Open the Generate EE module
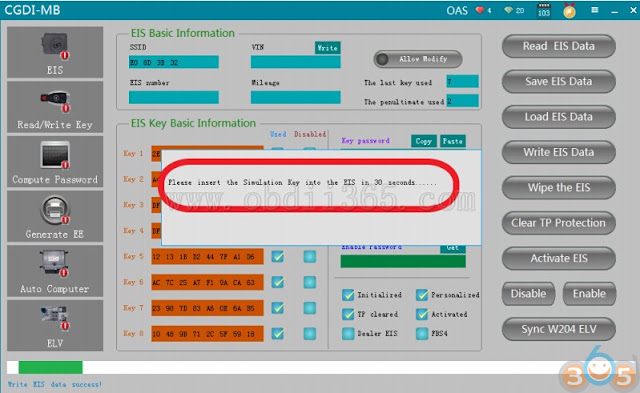640x393 pixels. pos(55,216)
